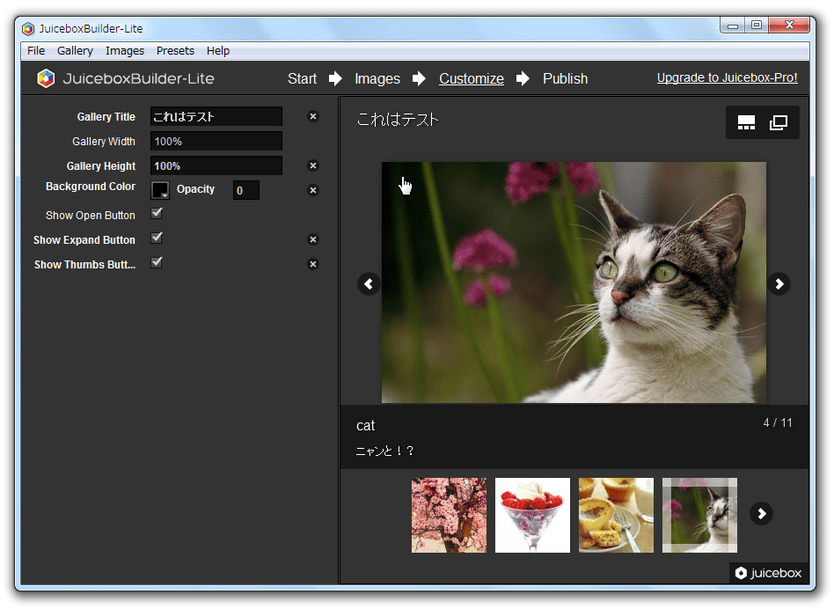Viewport: 834px width, 609px height.
Task: Open the Background Color picker dropdown
Action: (160, 190)
